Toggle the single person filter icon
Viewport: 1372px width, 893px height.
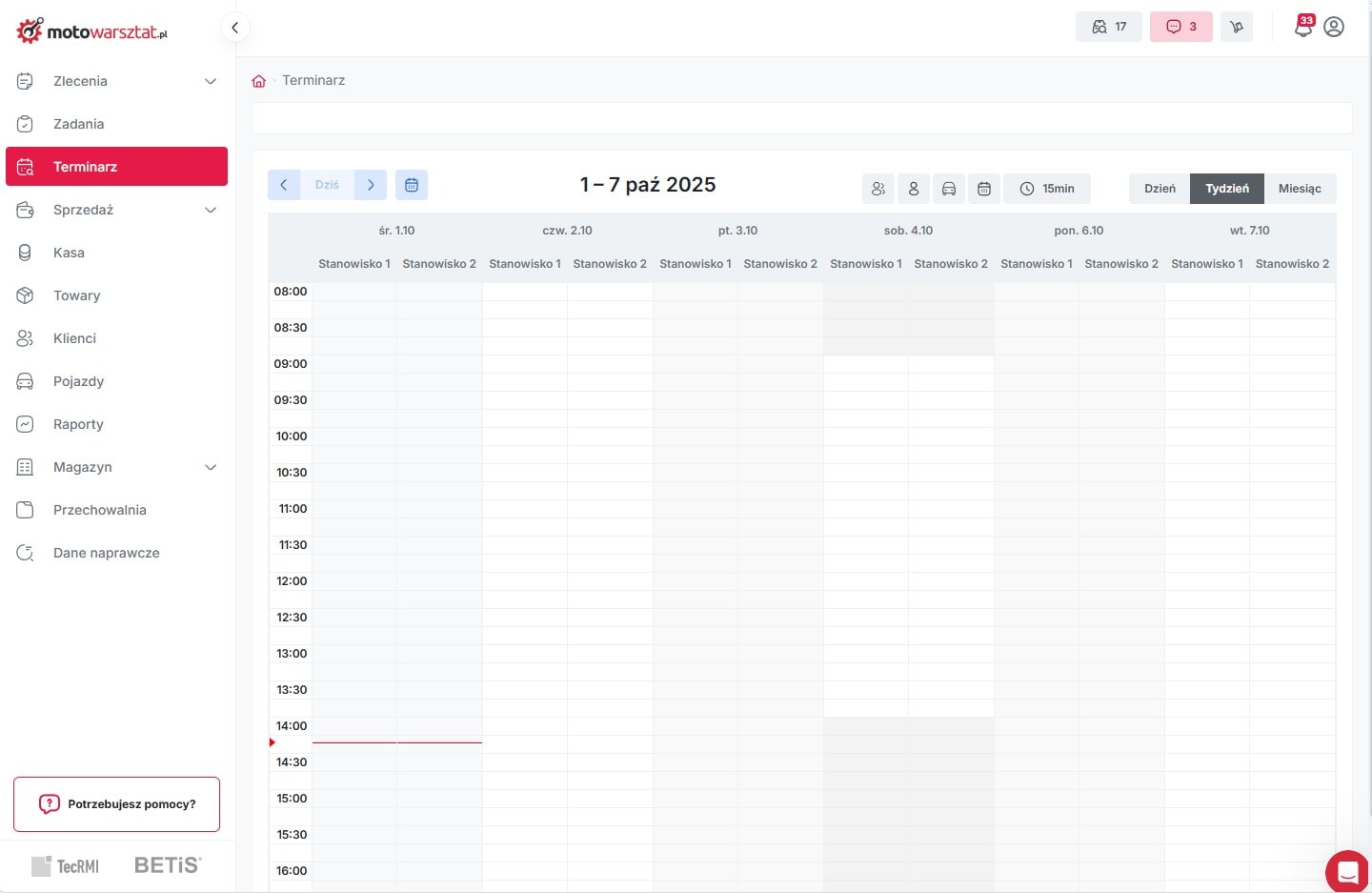tap(914, 189)
